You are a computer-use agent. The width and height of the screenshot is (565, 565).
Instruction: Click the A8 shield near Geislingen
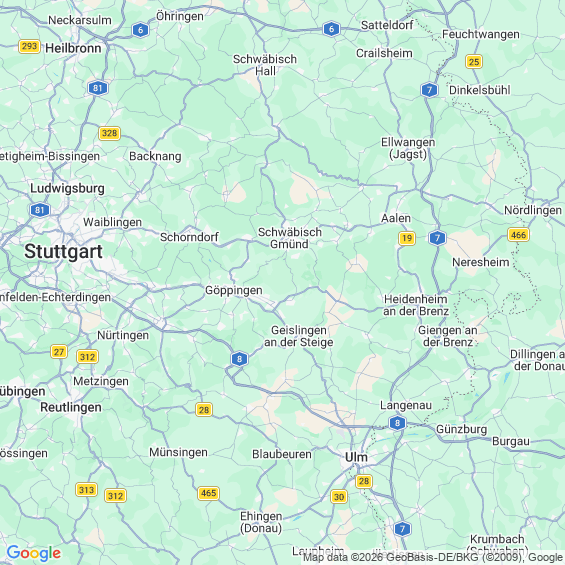click(x=239, y=359)
